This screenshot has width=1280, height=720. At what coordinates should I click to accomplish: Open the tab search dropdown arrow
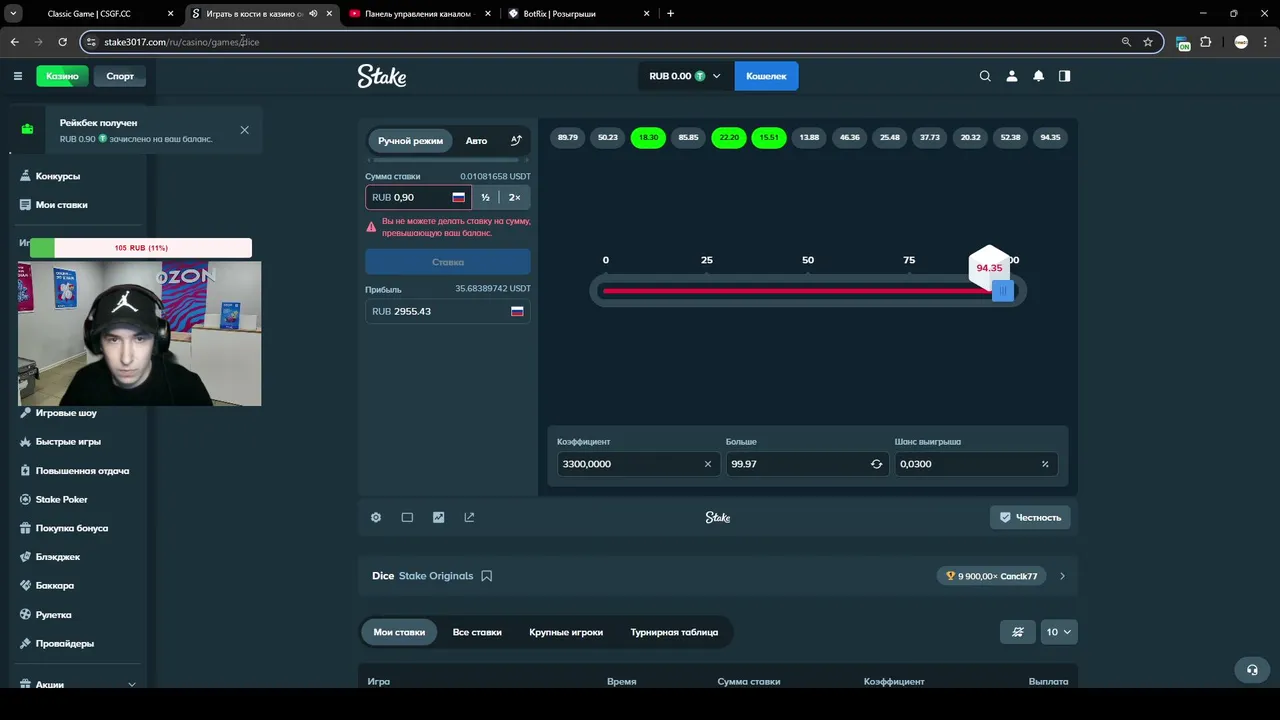coord(14,14)
